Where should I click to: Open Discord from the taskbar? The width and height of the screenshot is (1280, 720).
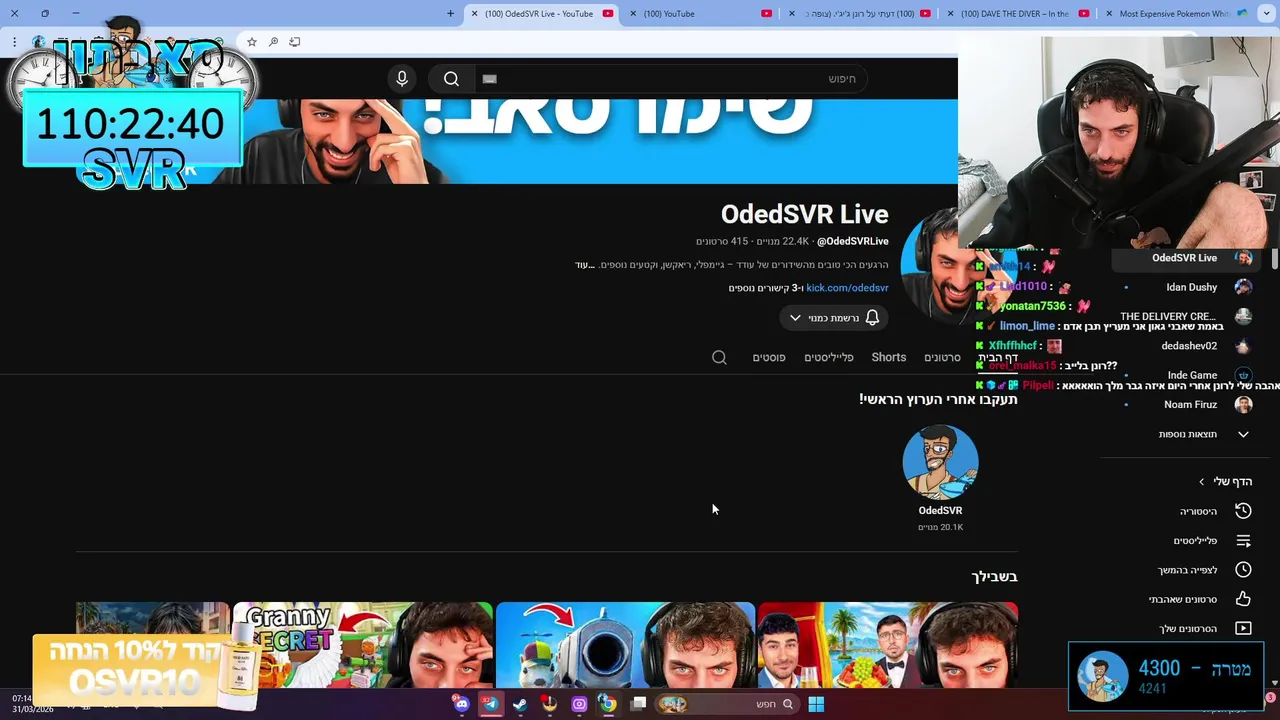click(461, 704)
